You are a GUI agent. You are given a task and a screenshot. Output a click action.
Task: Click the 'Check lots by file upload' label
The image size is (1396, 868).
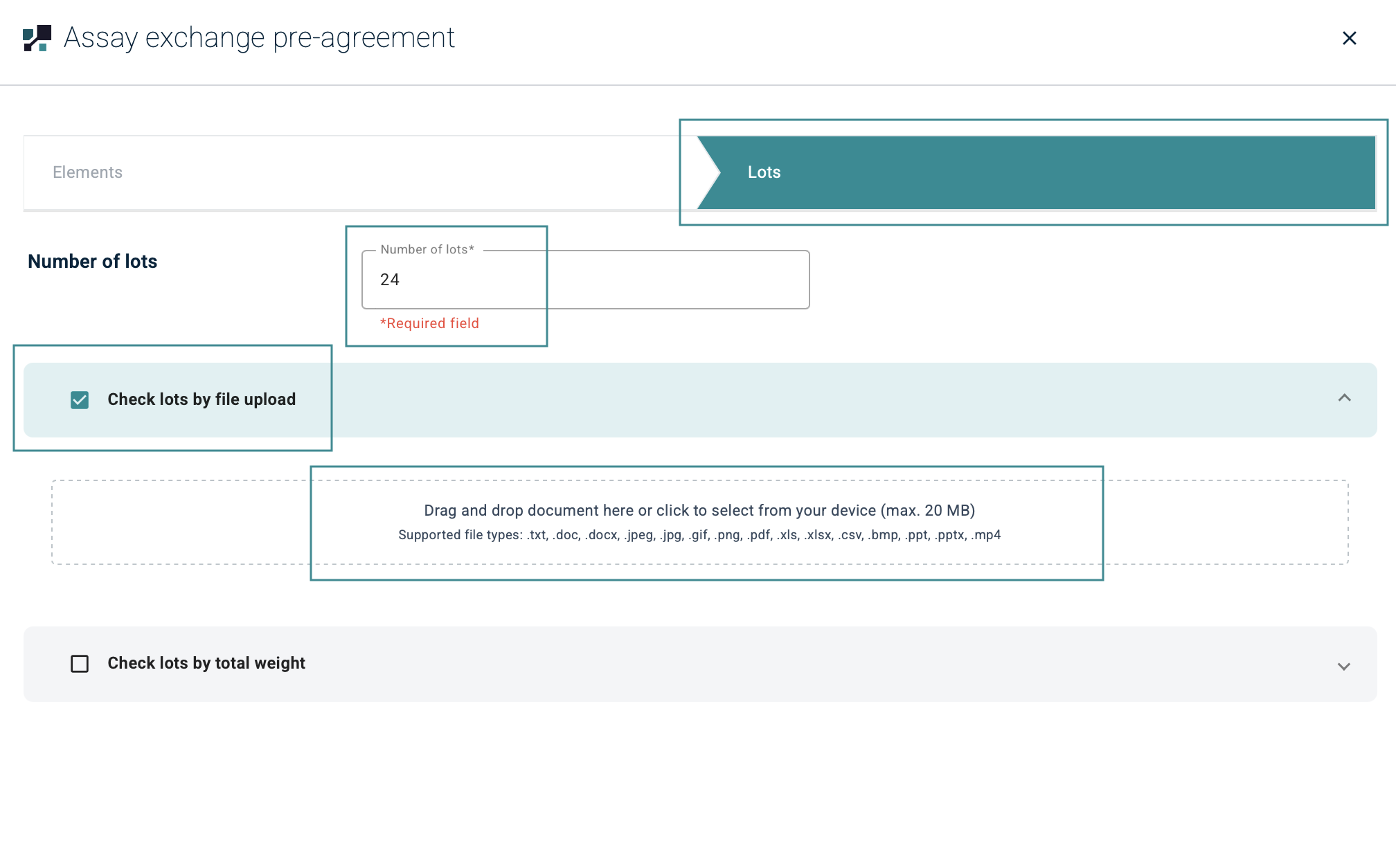point(202,399)
